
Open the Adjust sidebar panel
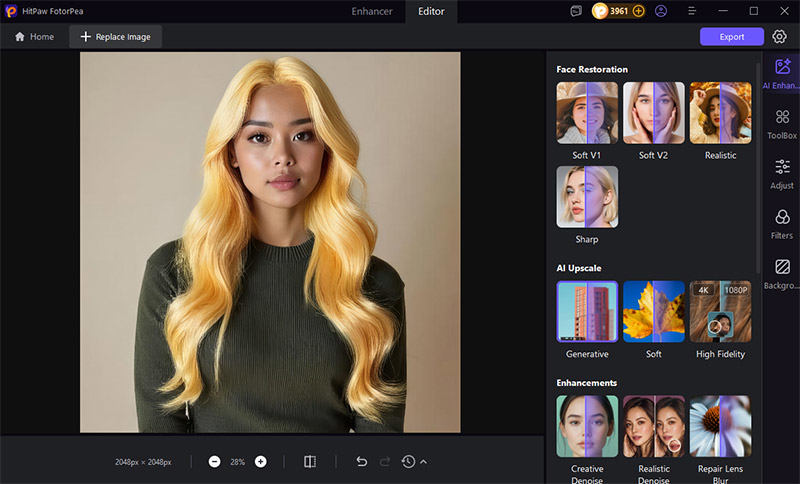(782, 174)
